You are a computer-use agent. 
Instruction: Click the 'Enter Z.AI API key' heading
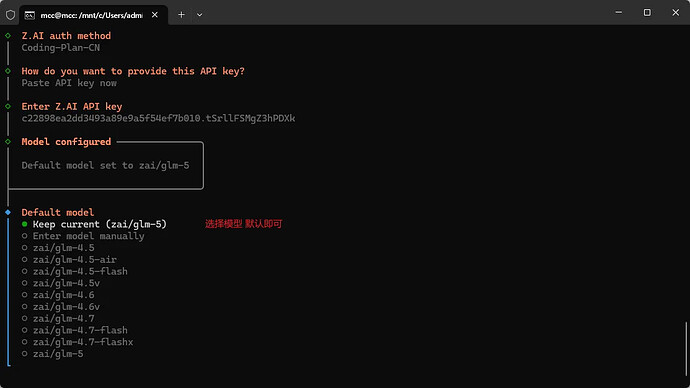click(x=72, y=107)
